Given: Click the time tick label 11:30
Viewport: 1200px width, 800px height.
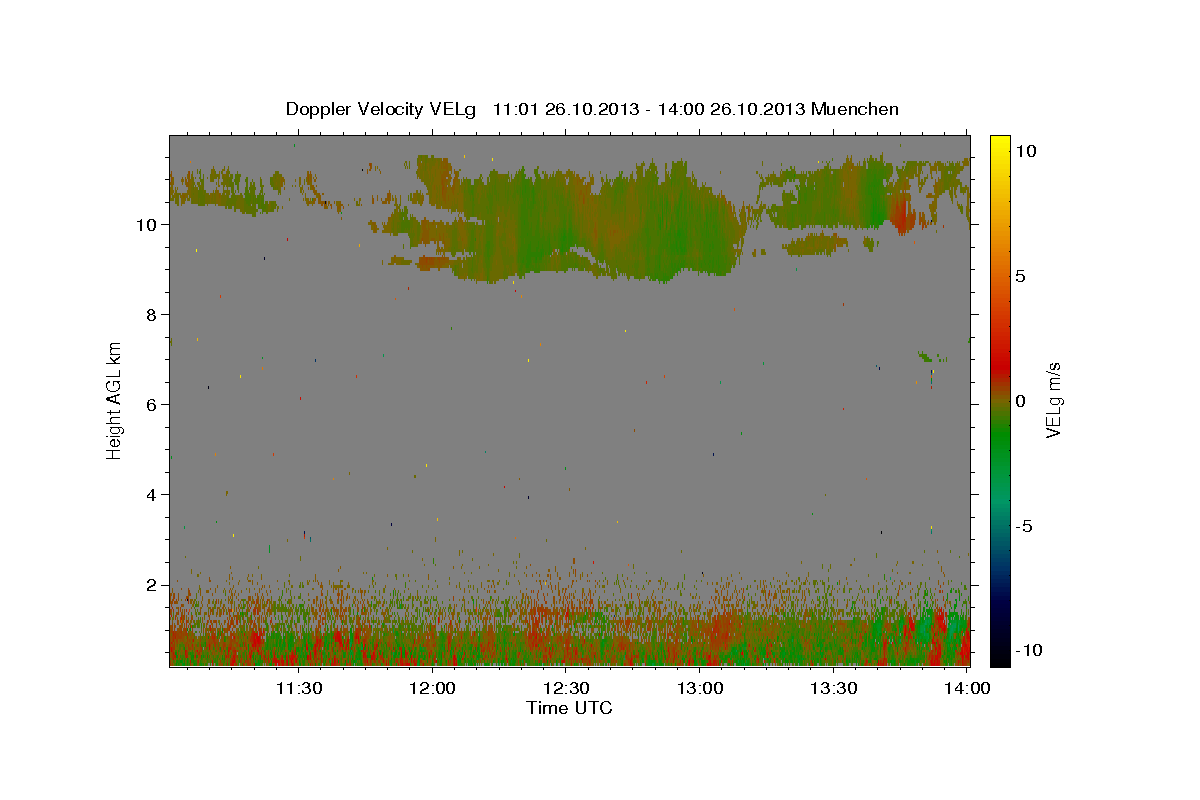Looking at the screenshot, I should pos(299,688).
